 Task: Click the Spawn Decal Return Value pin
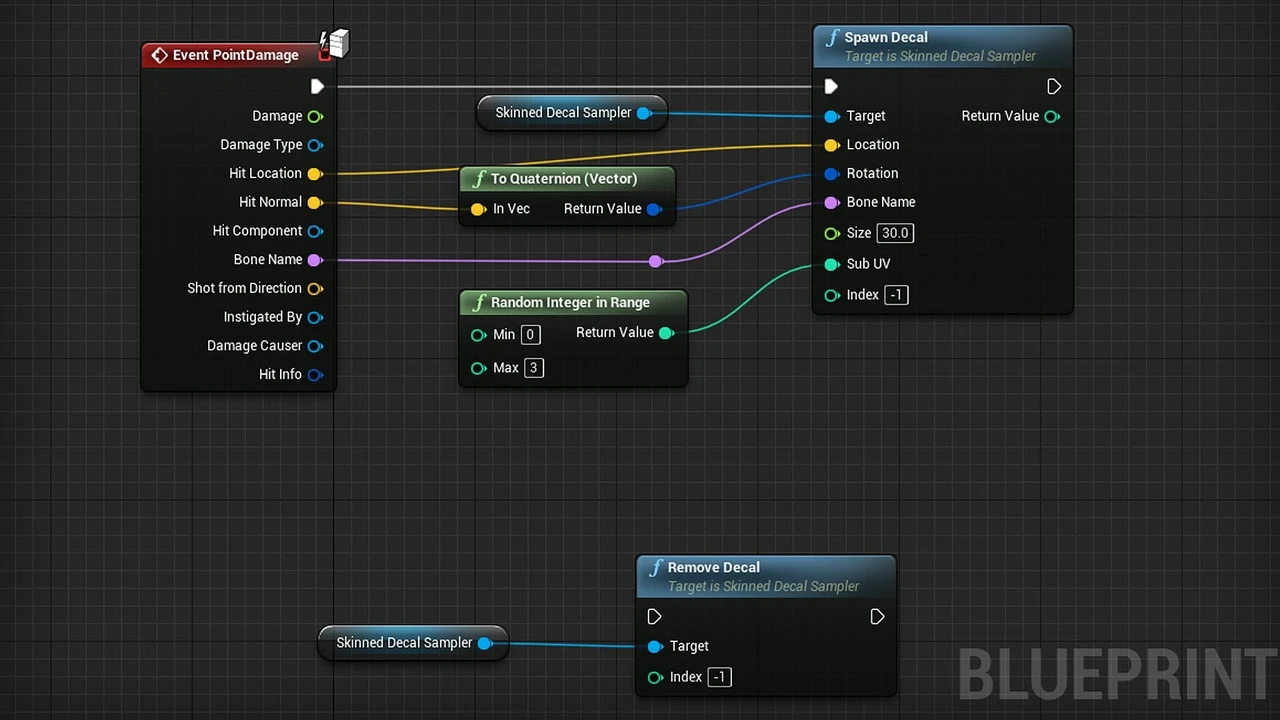click(x=1052, y=117)
